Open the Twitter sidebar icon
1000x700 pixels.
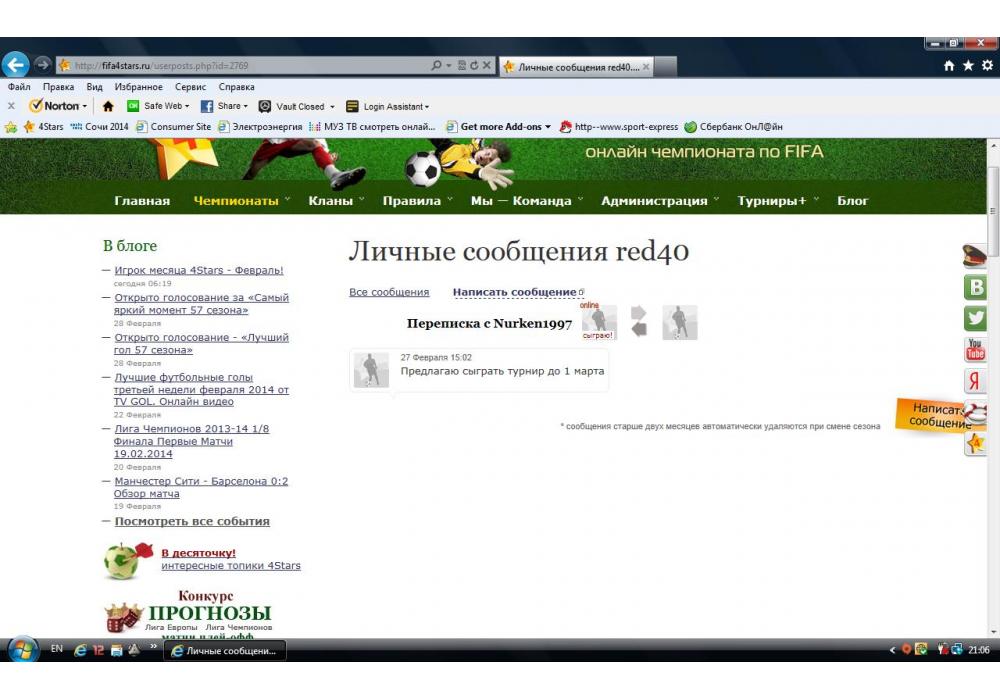click(x=975, y=318)
